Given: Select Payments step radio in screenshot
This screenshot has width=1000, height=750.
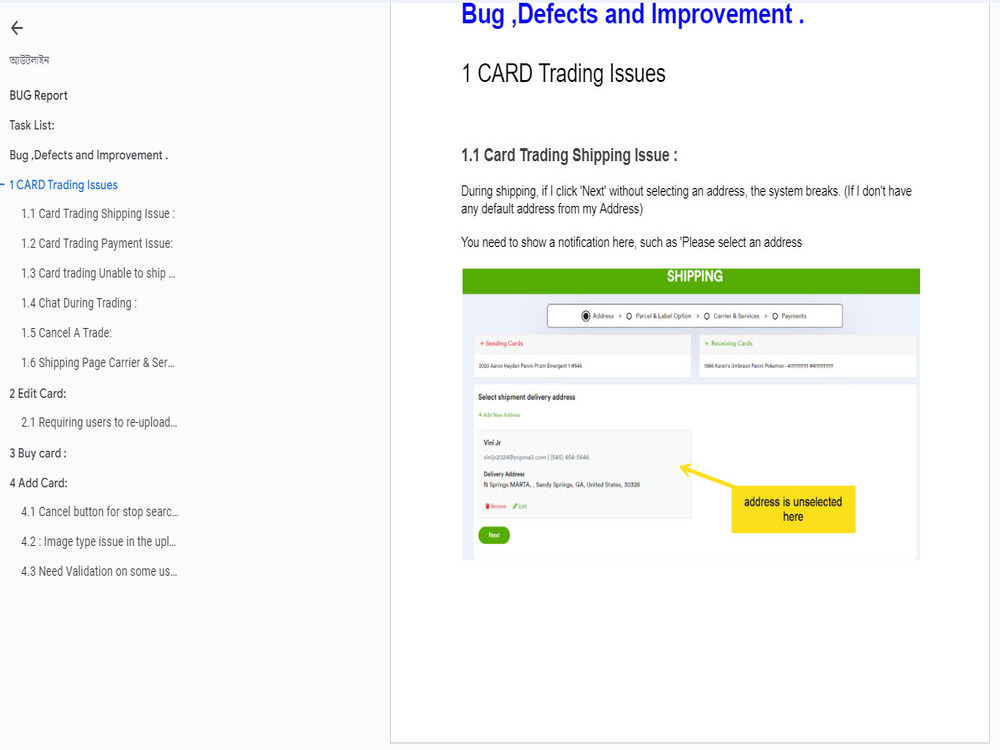Looking at the screenshot, I should (775, 316).
